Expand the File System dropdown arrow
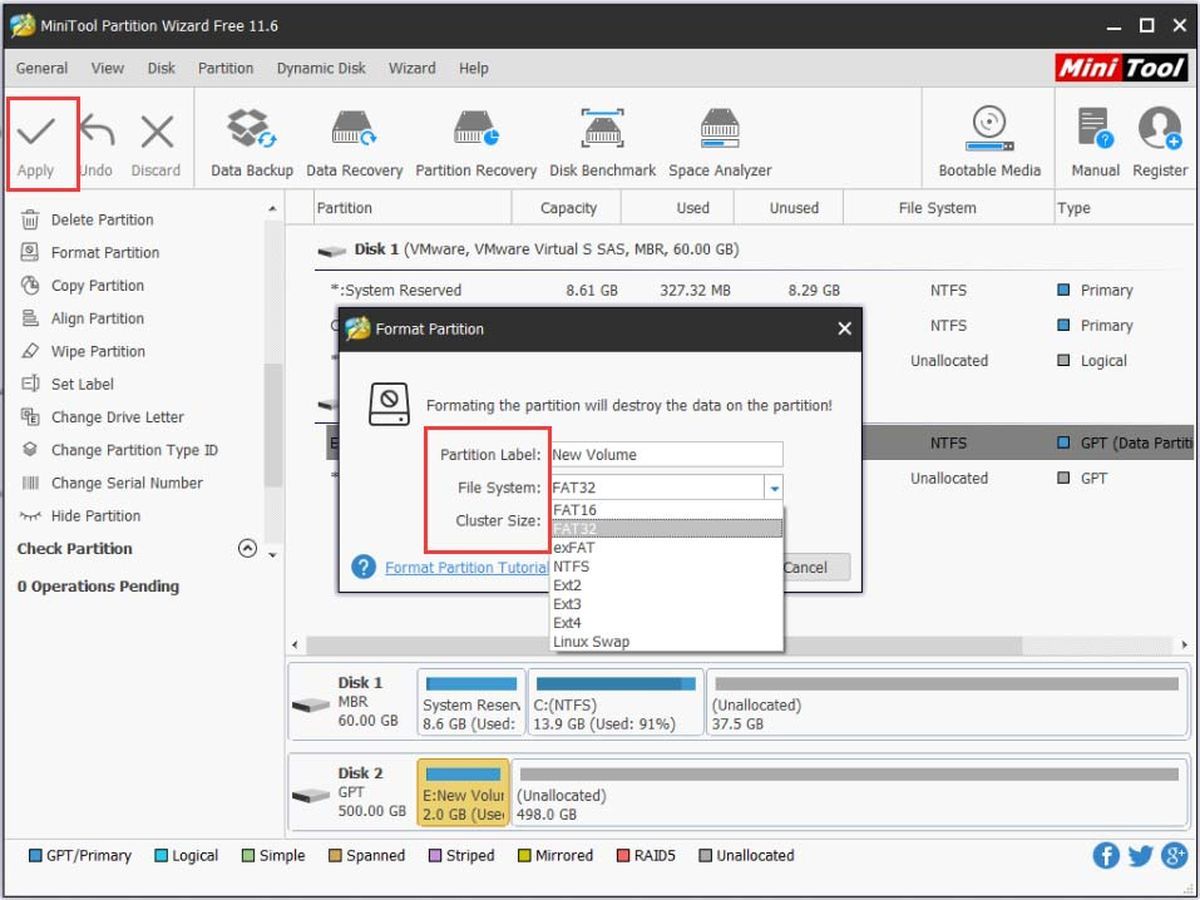Image resolution: width=1200 pixels, height=900 pixels. pos(773,488)
